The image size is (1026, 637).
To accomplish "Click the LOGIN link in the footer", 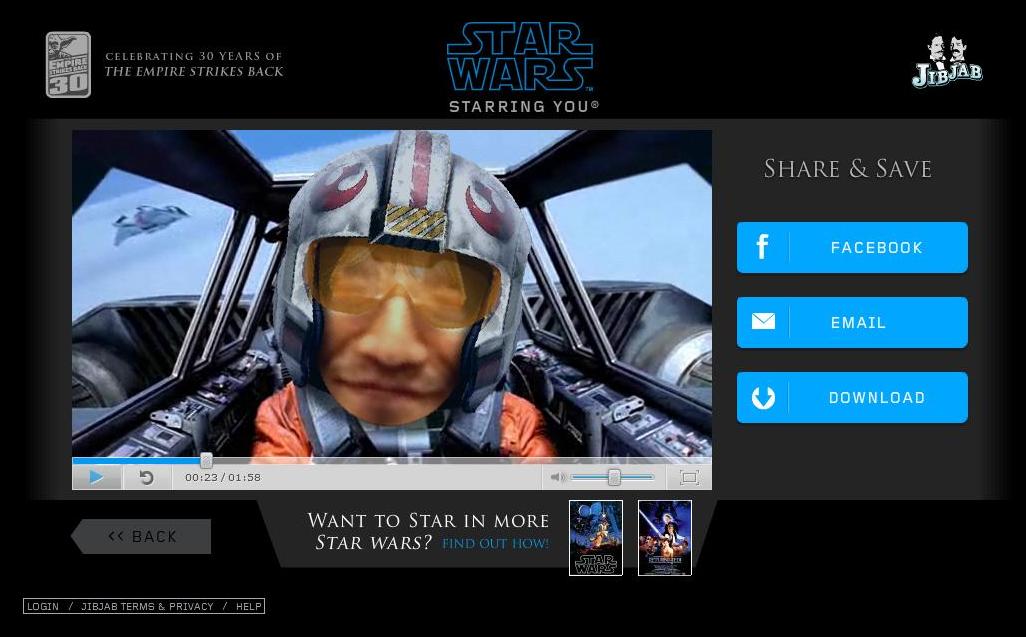I will click(x=43, y=606).
